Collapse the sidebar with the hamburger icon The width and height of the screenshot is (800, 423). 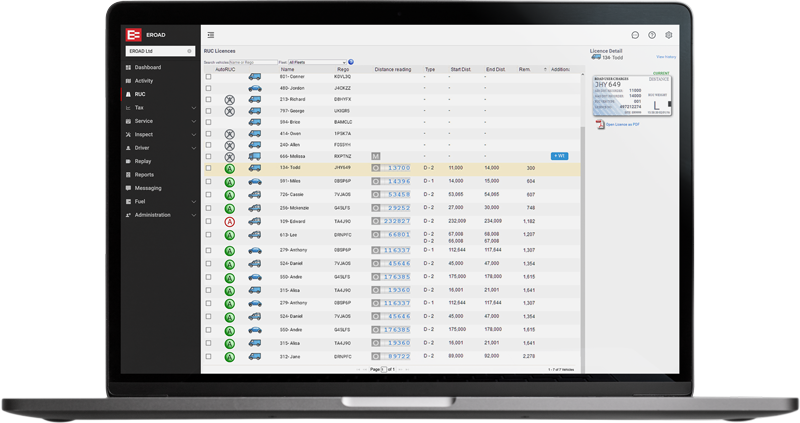211,35
